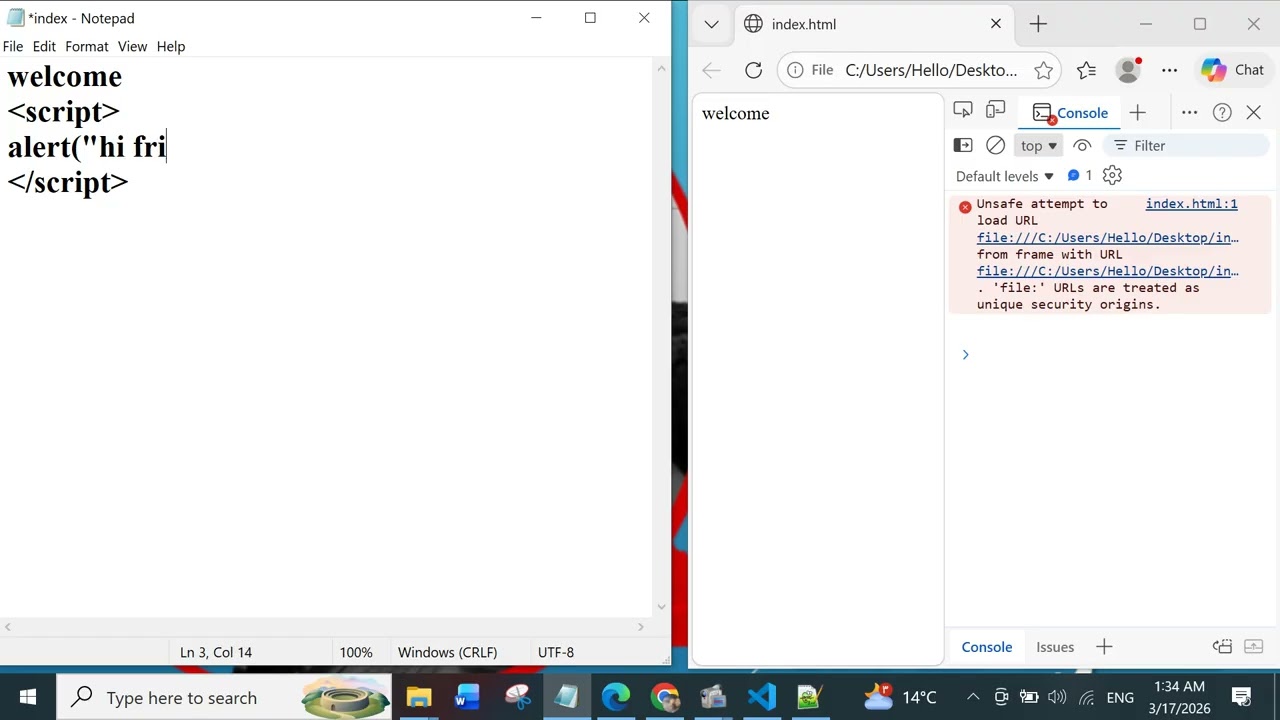
Task: Show hidden system tray icons
Action: pyautogui.click(x=972, y=697)
